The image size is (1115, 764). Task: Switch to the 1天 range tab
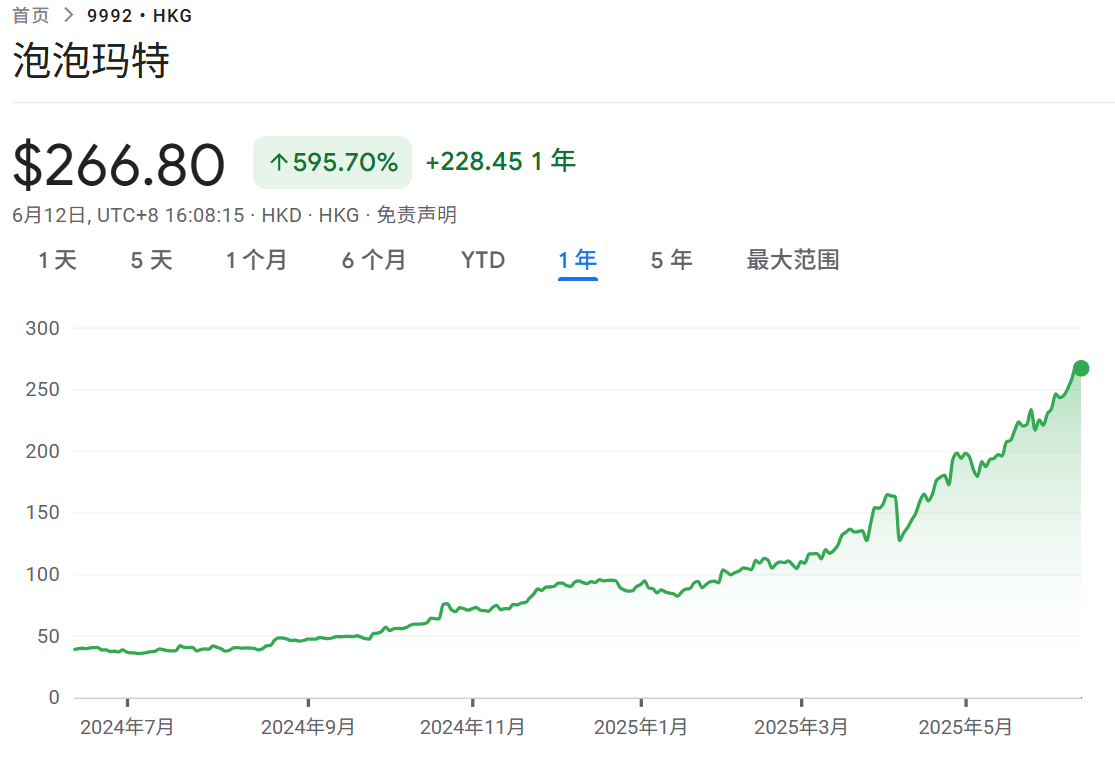57,261
